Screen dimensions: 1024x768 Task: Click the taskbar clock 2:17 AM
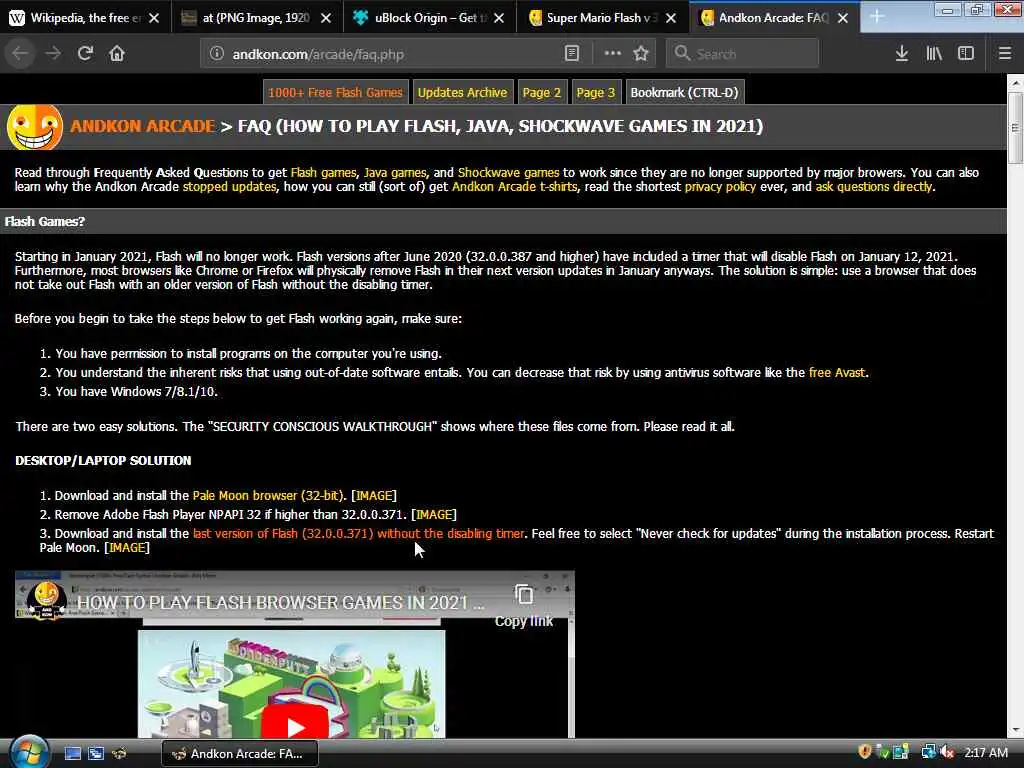tap(986, 753)
